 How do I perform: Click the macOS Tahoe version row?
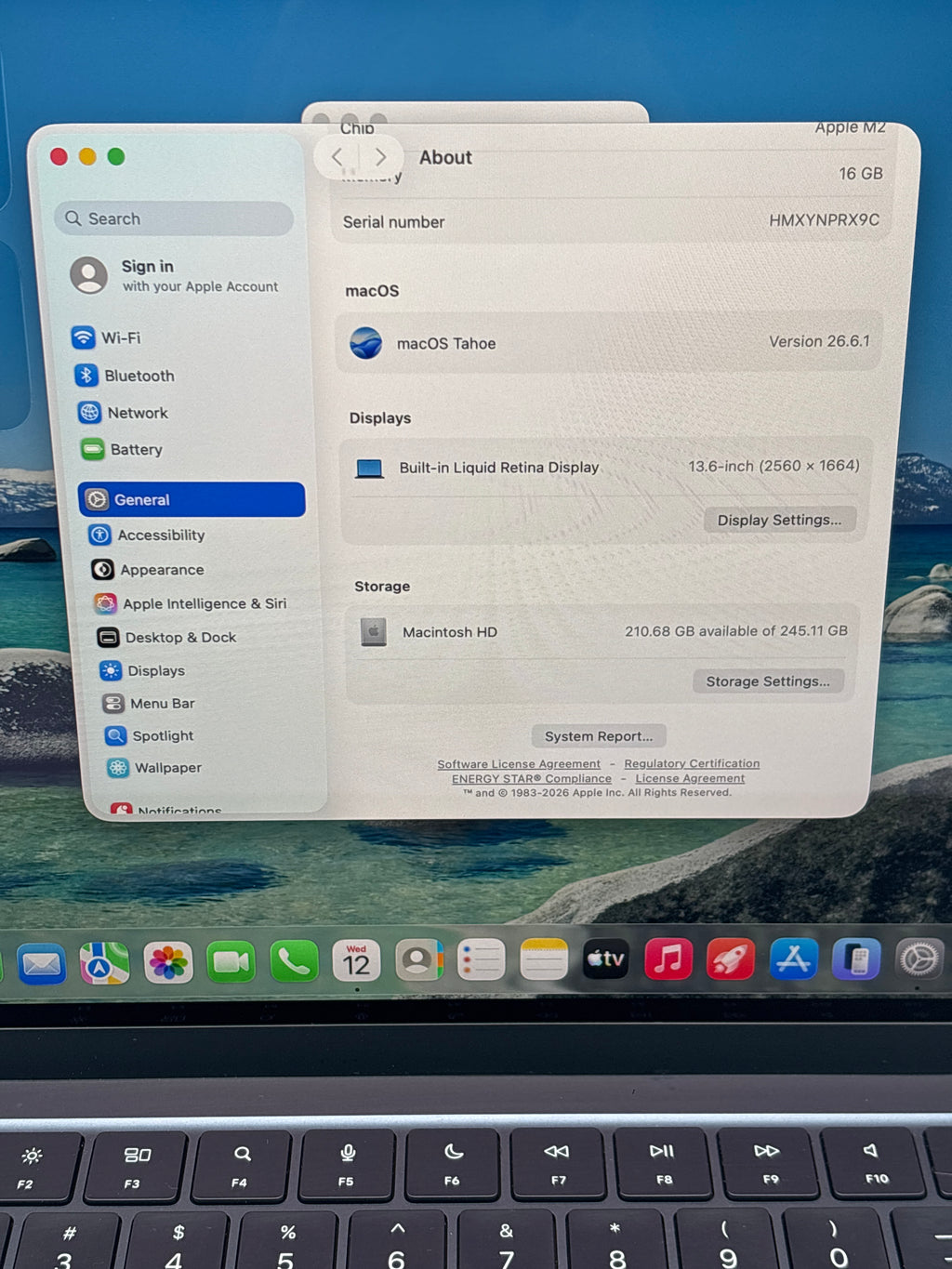click(x=609, y=342)
